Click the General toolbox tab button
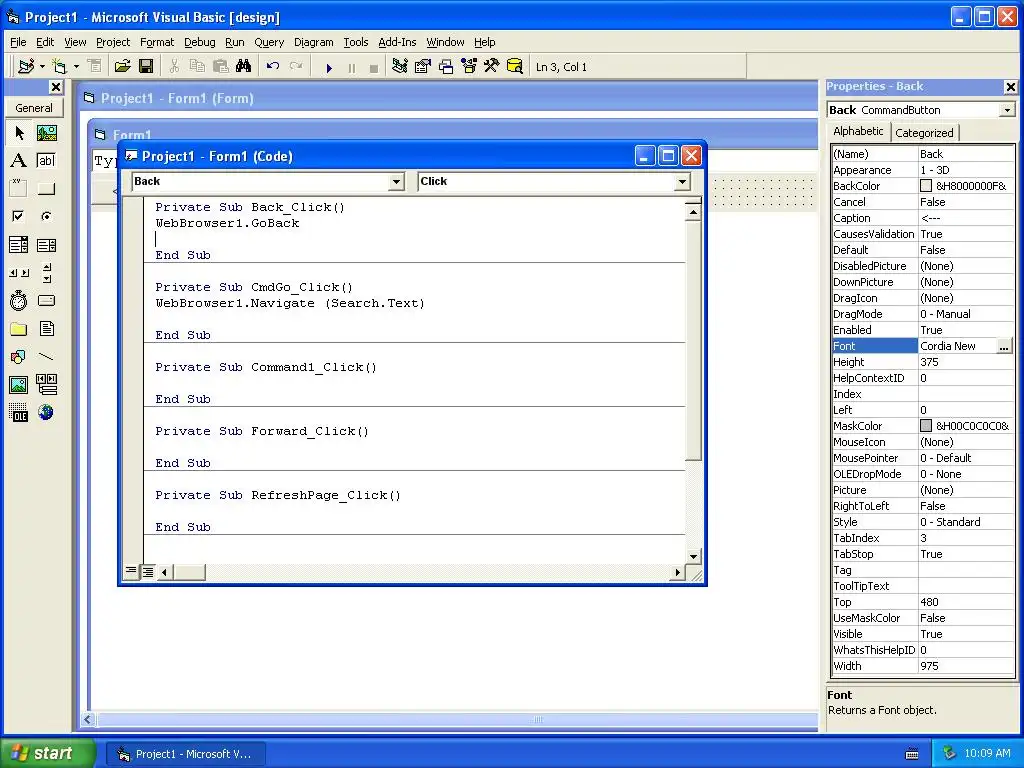Image resolution: width=1024 pixels, height=768 pixels. (x=34, y=108)
